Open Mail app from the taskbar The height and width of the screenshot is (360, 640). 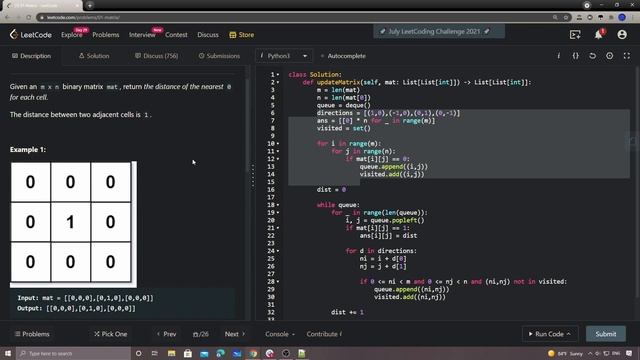(204, 353)
